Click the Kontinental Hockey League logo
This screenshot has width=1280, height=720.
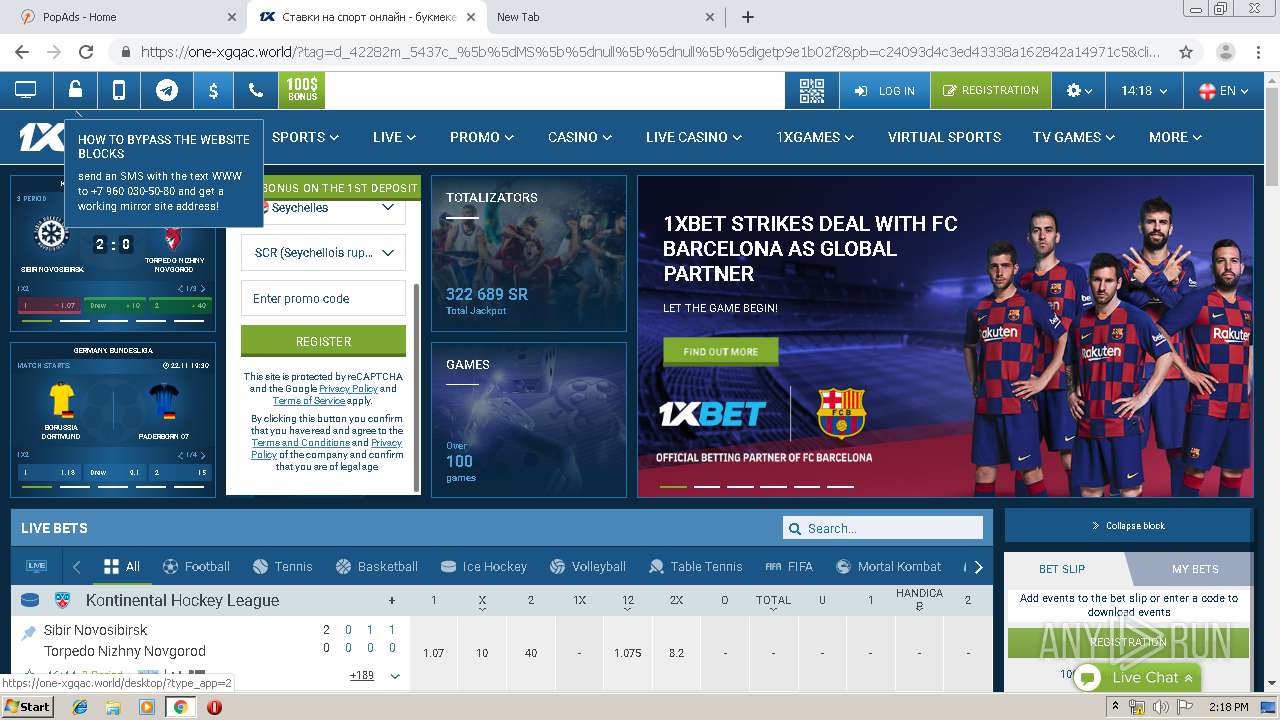coord(62,601)
